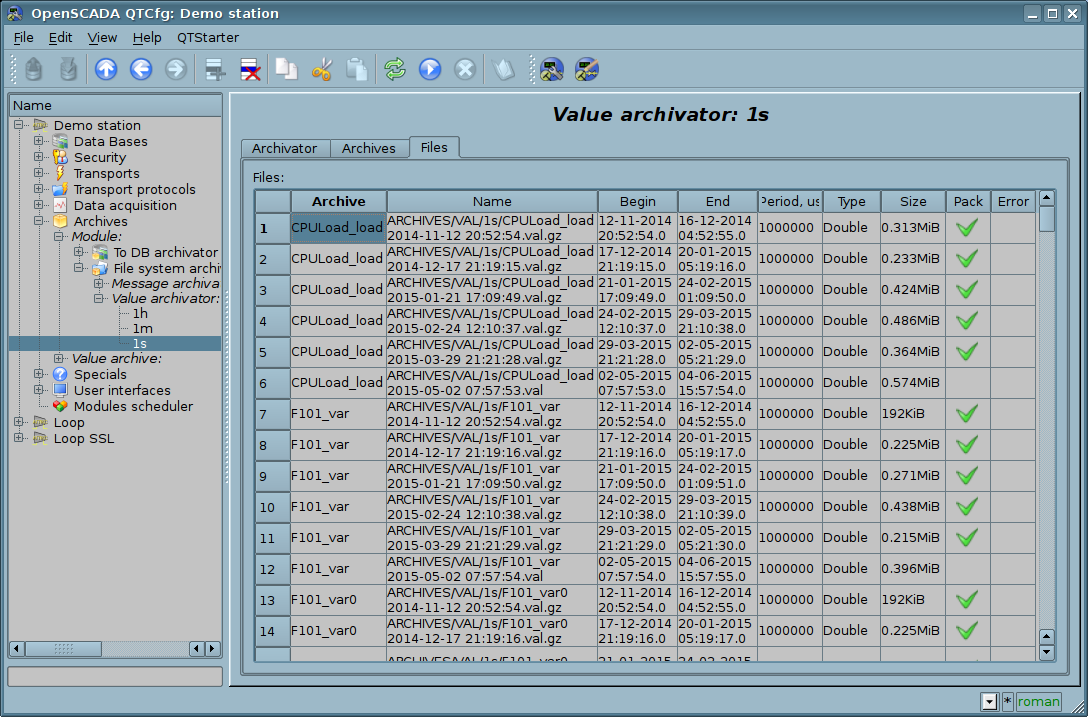This screenshot has width=1088, height=717.
Task: Click the Pack checkmark for row 7
Action: pos(966,413)
